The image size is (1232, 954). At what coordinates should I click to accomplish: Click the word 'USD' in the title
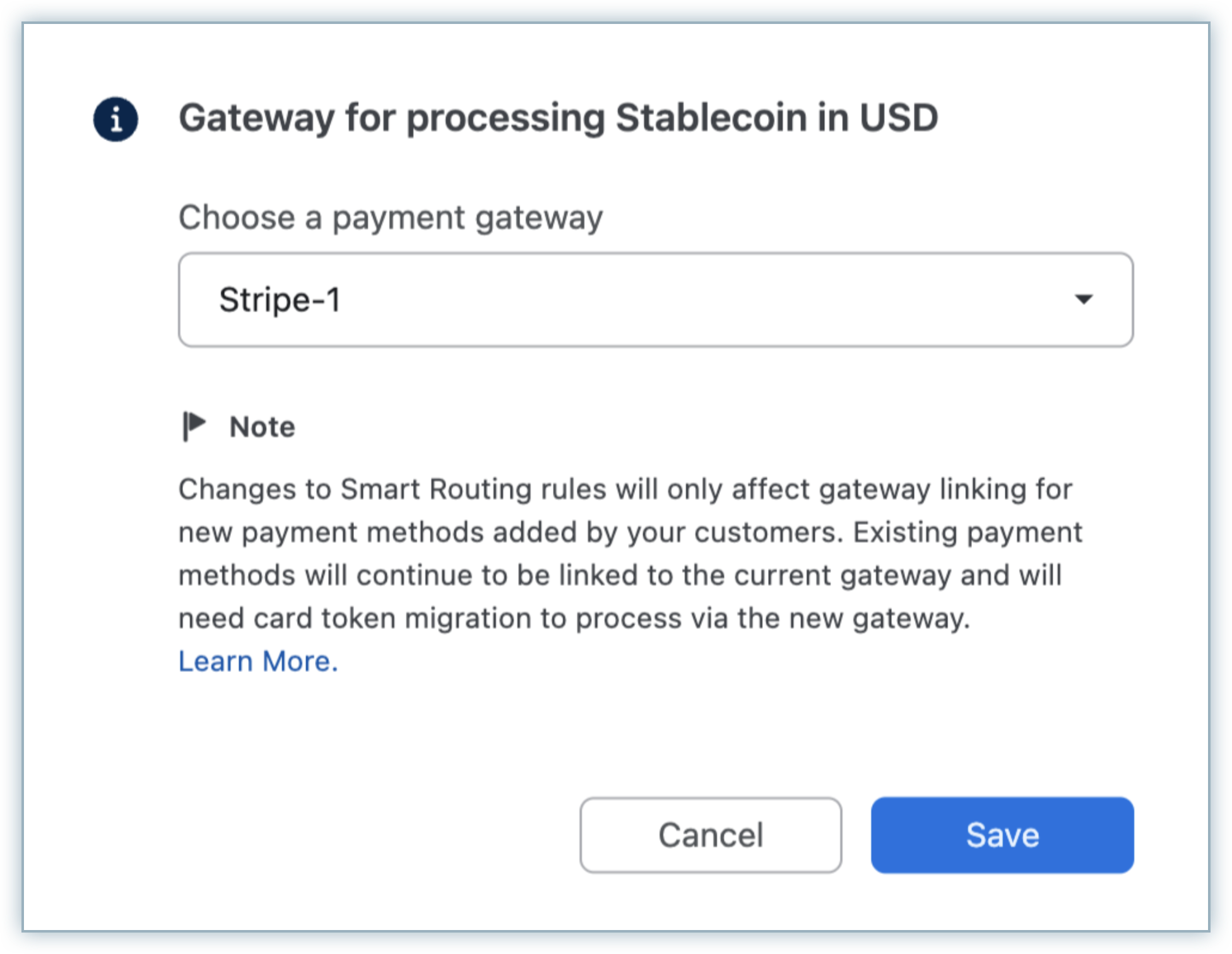coord(898,118)
